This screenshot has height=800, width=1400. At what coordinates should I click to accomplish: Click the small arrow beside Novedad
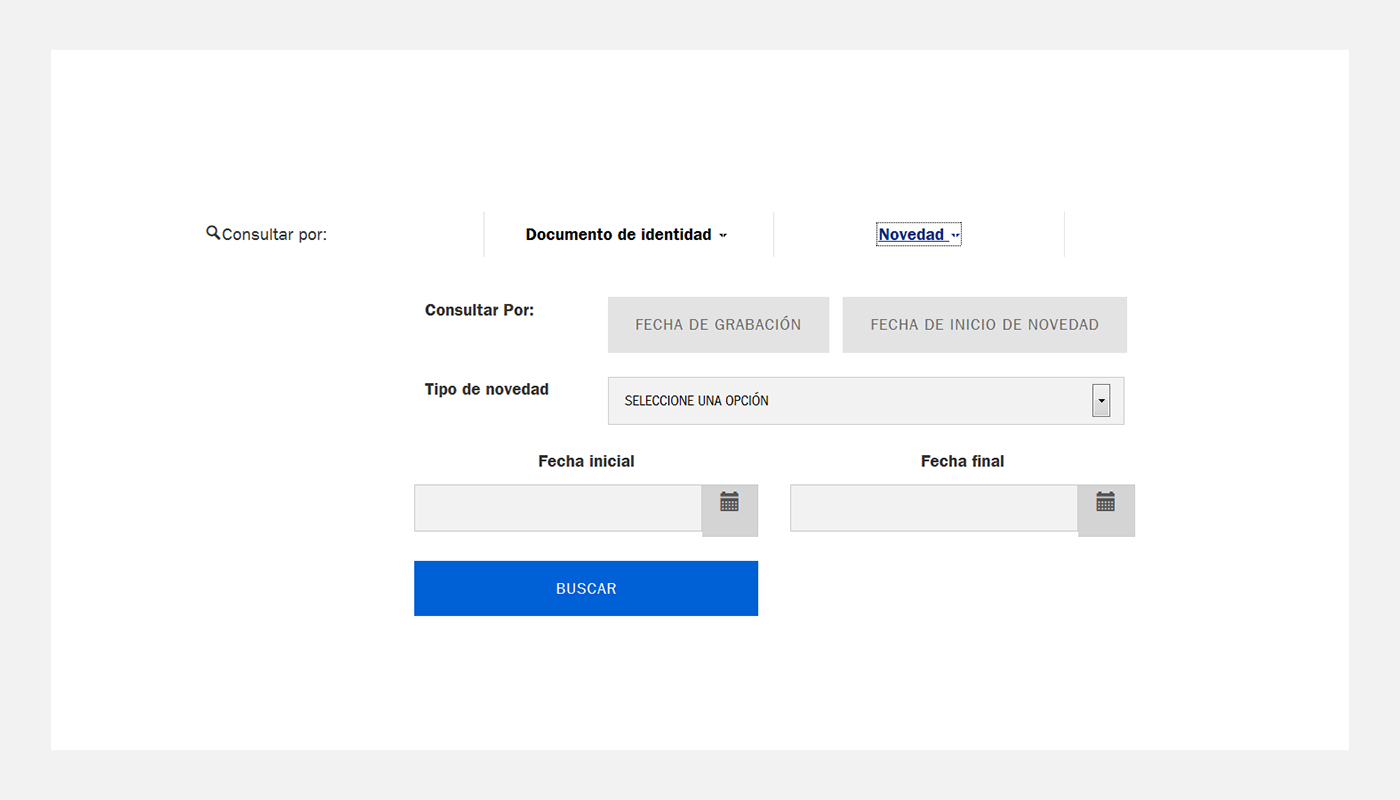tap(955, 236)
